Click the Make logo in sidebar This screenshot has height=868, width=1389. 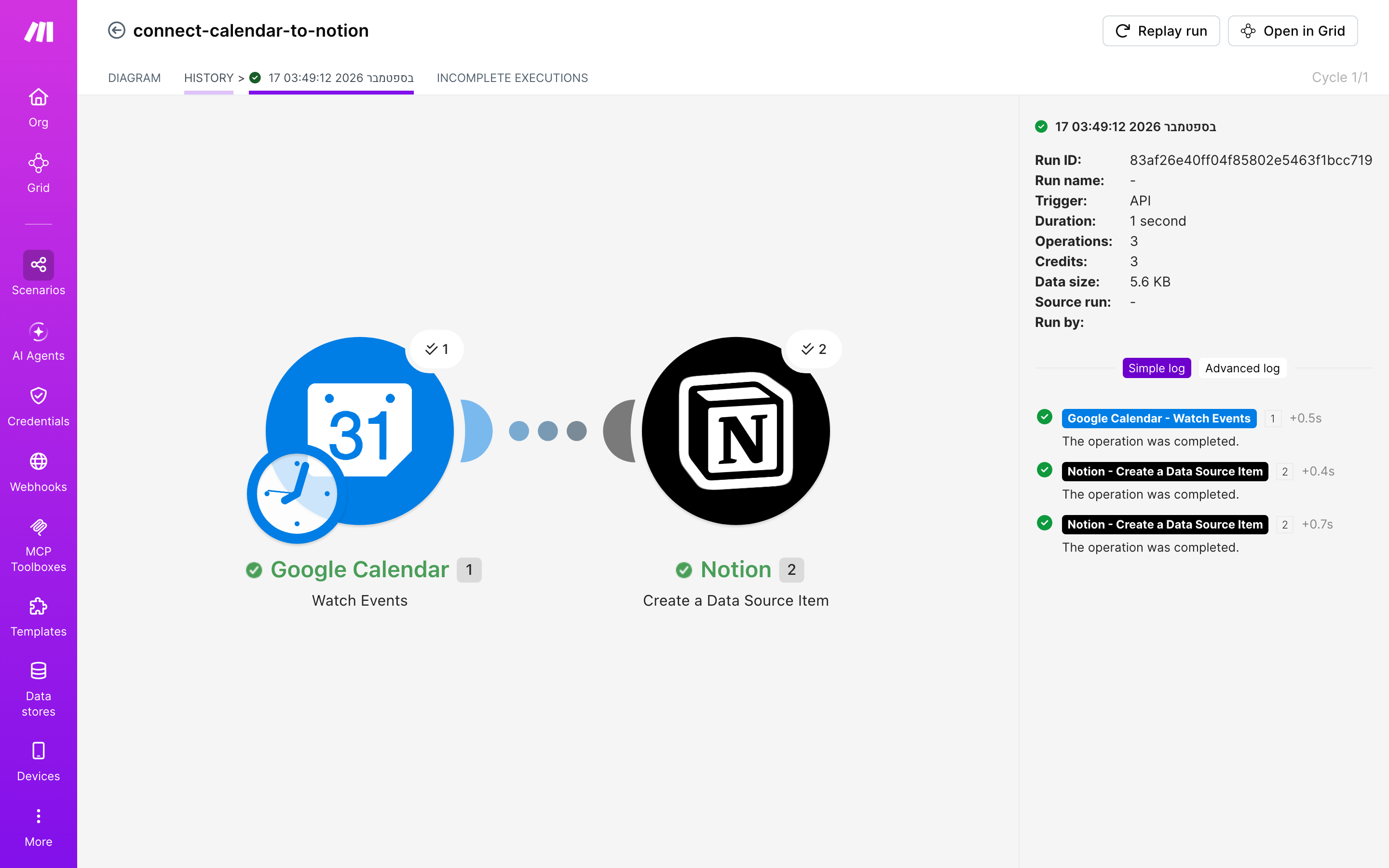click(39, 31)
